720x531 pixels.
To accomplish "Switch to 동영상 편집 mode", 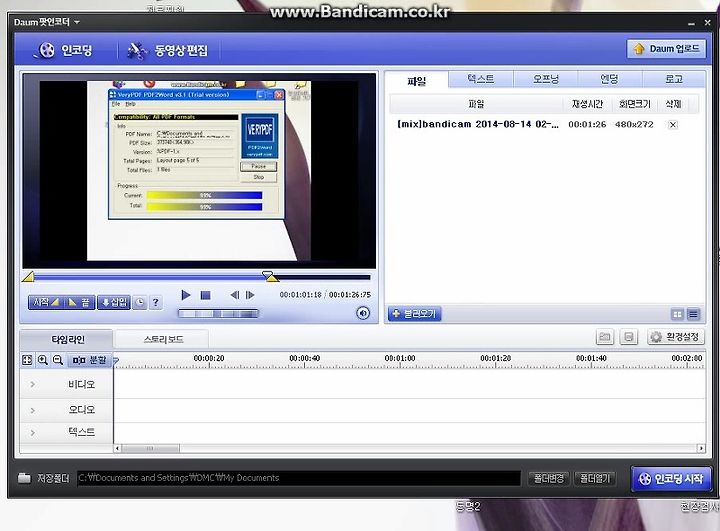I will (x=168, y=50).
